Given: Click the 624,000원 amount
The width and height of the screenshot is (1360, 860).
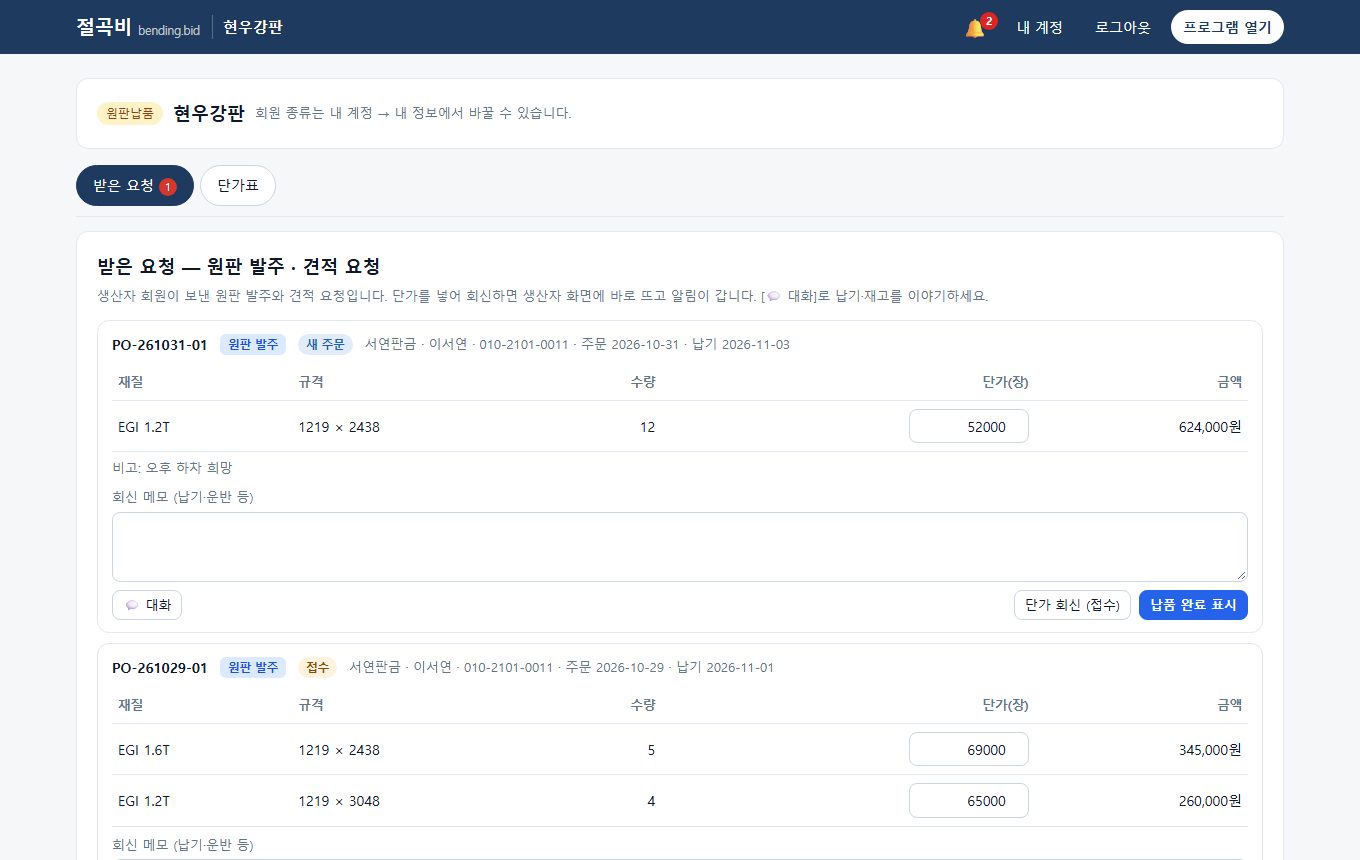Looking at the screenshot, I should click(1210, 427).
